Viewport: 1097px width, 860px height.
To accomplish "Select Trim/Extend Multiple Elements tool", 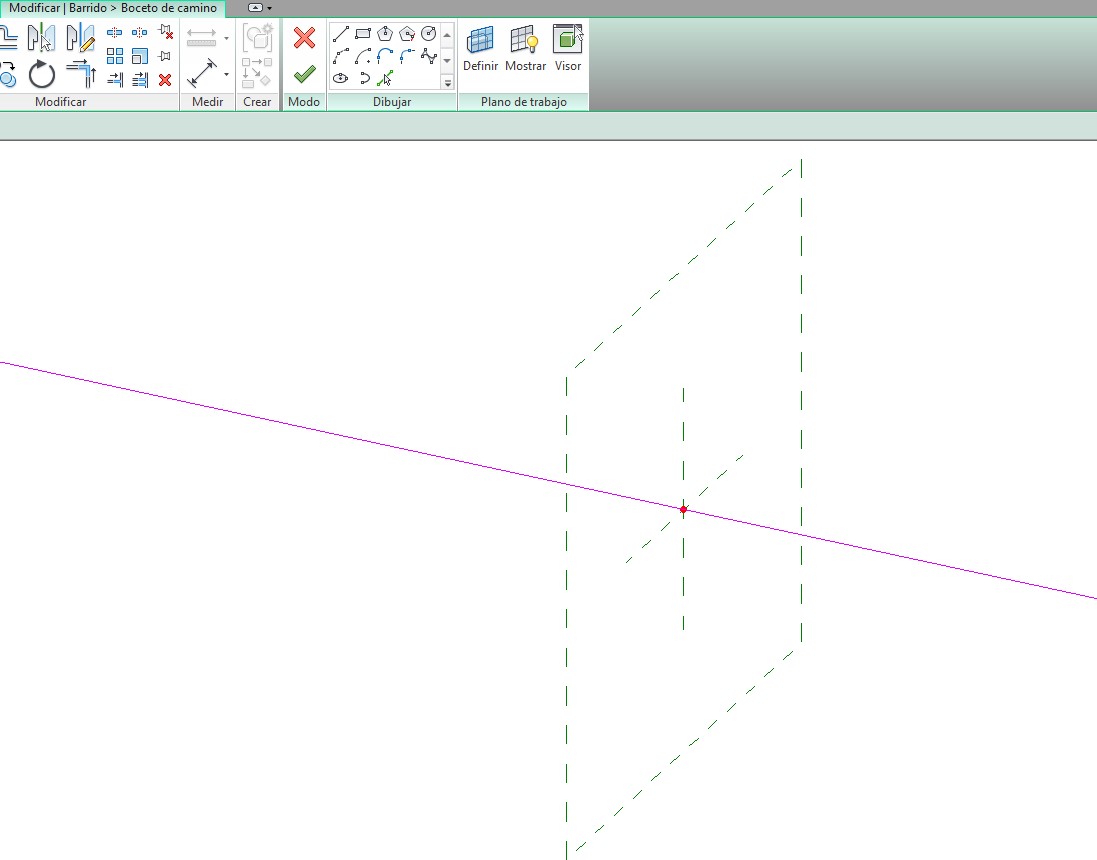I will pos(140,80).
